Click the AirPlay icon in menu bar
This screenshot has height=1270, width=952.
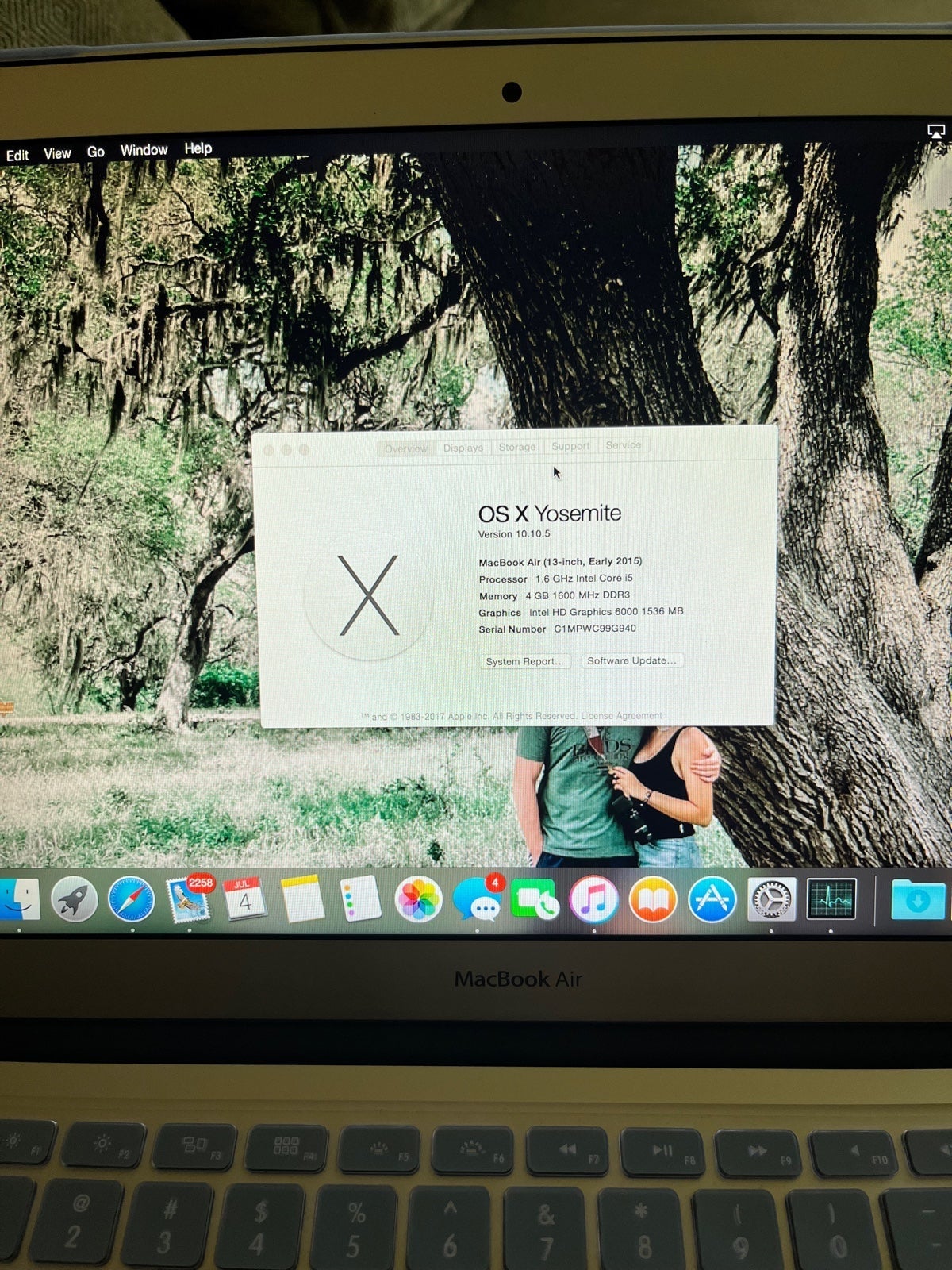click(x=936, y=132)
